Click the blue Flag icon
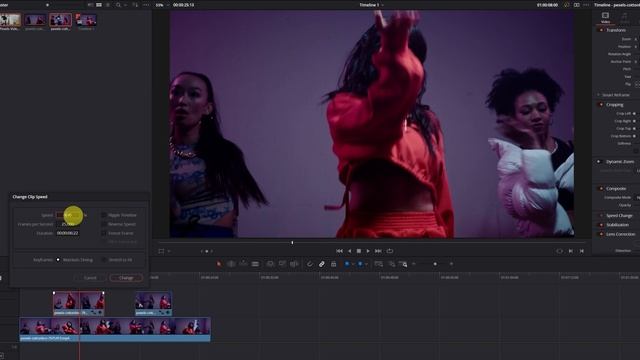 347,264
